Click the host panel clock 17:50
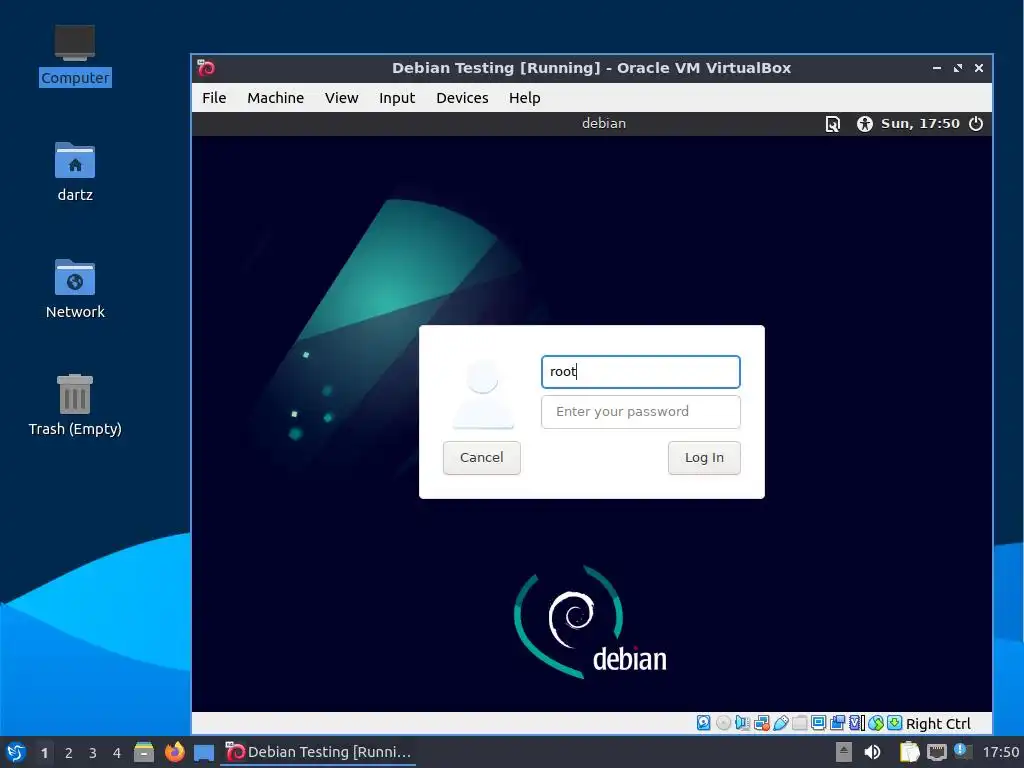 point(1000,752)
